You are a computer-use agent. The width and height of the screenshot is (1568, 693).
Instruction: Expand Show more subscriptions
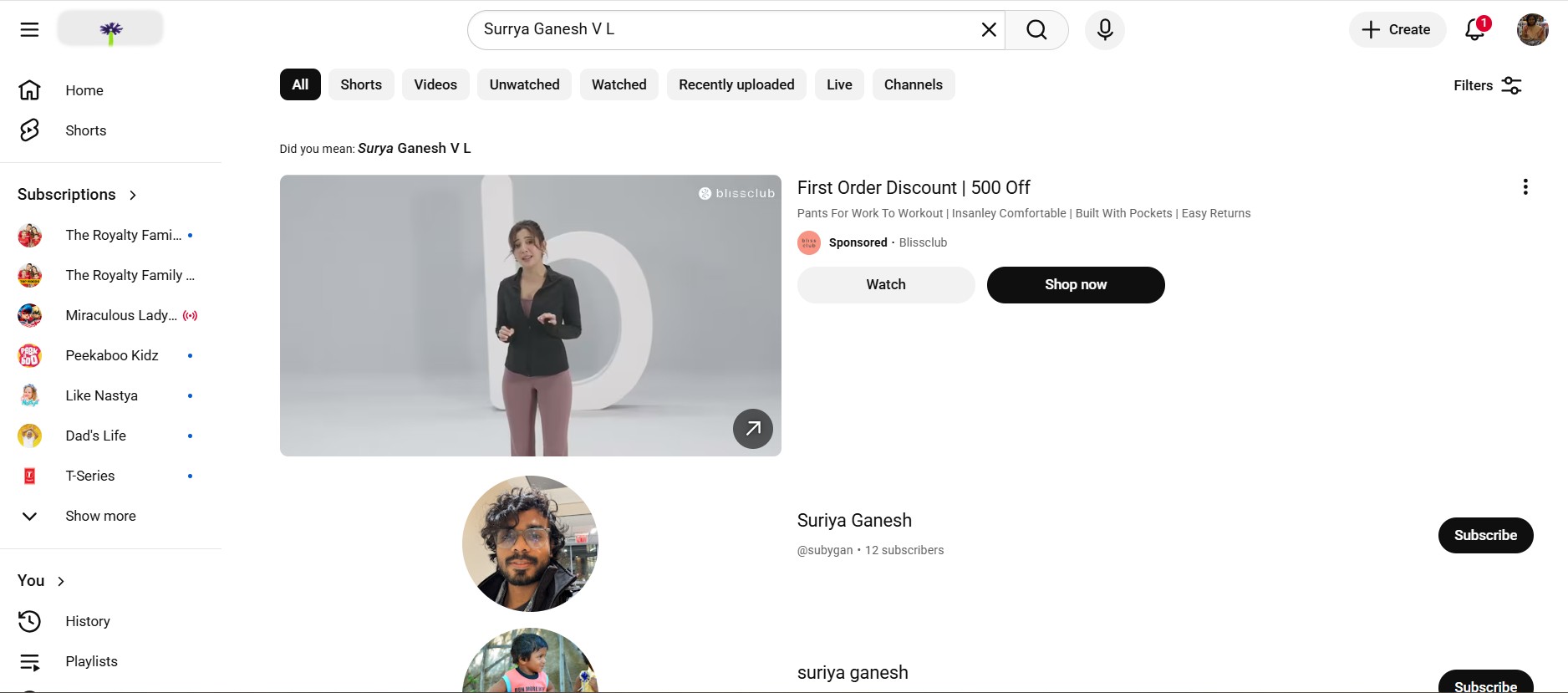(x=100, y=516)
